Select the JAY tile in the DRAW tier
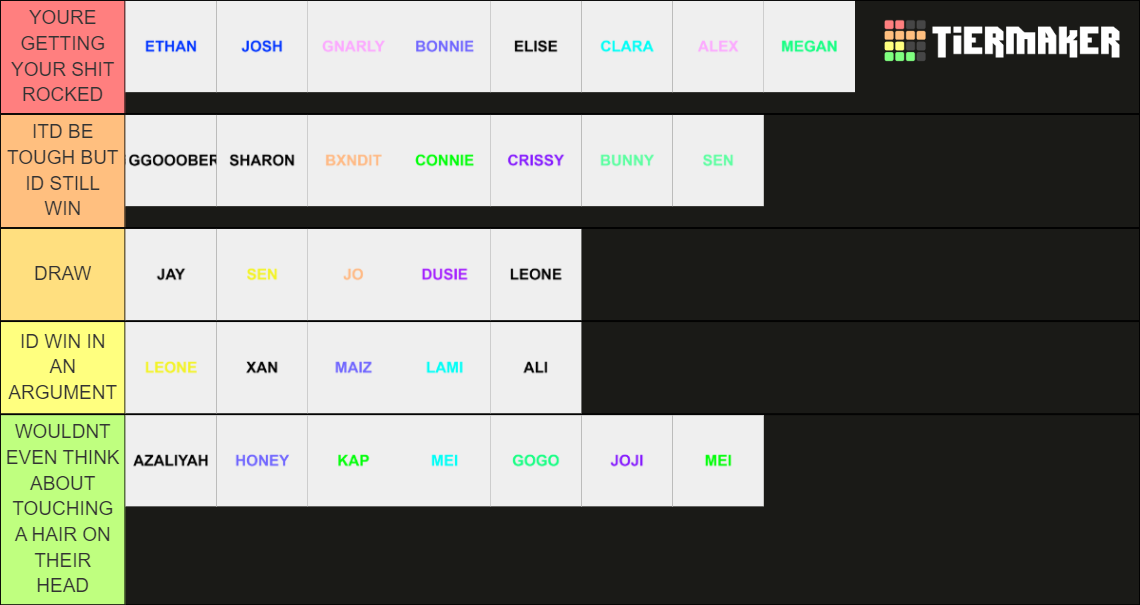The height and width of the screenshot is (605, 1140). point(171,274)
